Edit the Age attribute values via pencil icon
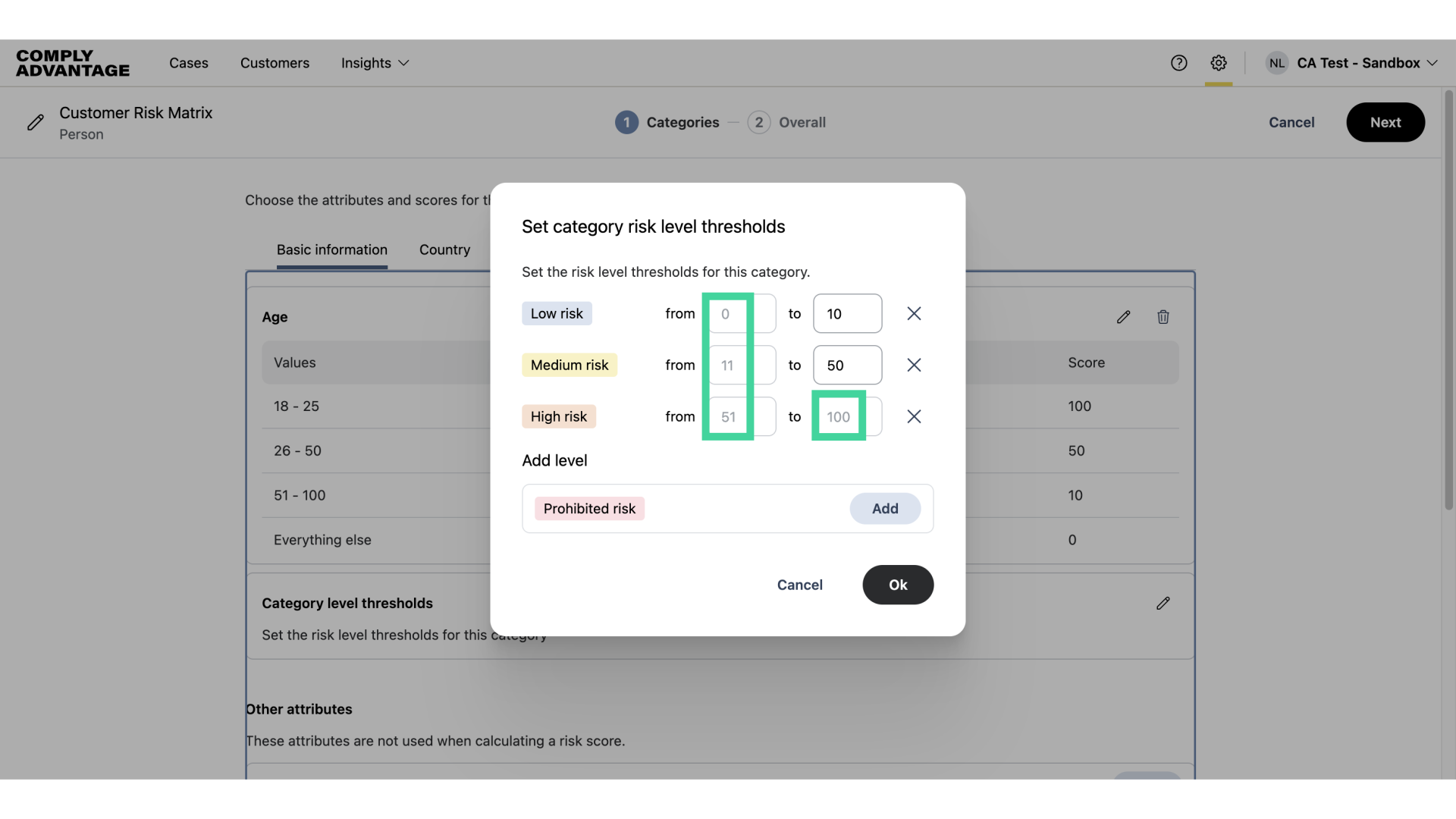This screenshot has width=1456, height=819. (x=1124, y=317)
